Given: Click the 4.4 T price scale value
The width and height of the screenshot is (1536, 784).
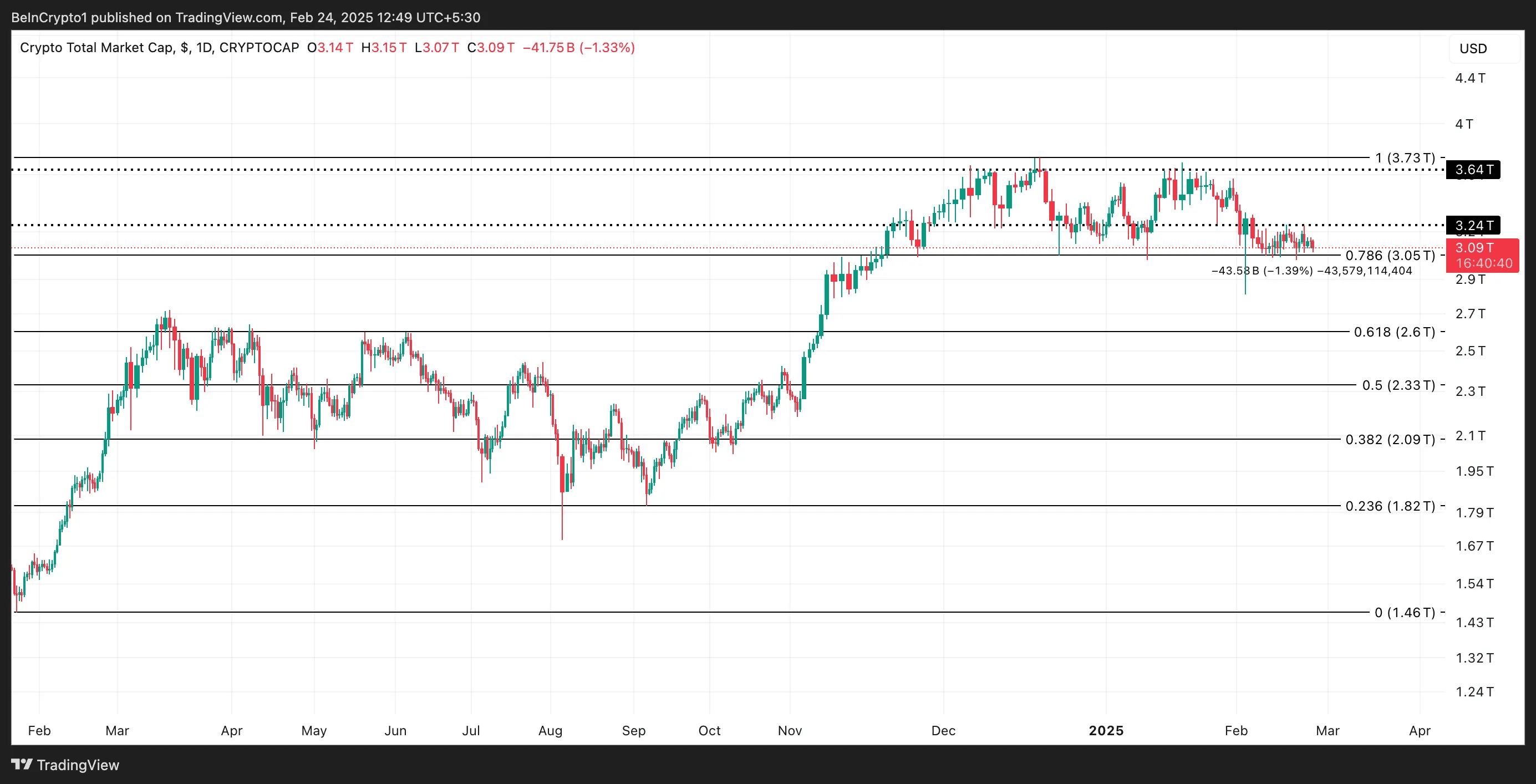Looking at the screenshot, I should (1470, 78).
